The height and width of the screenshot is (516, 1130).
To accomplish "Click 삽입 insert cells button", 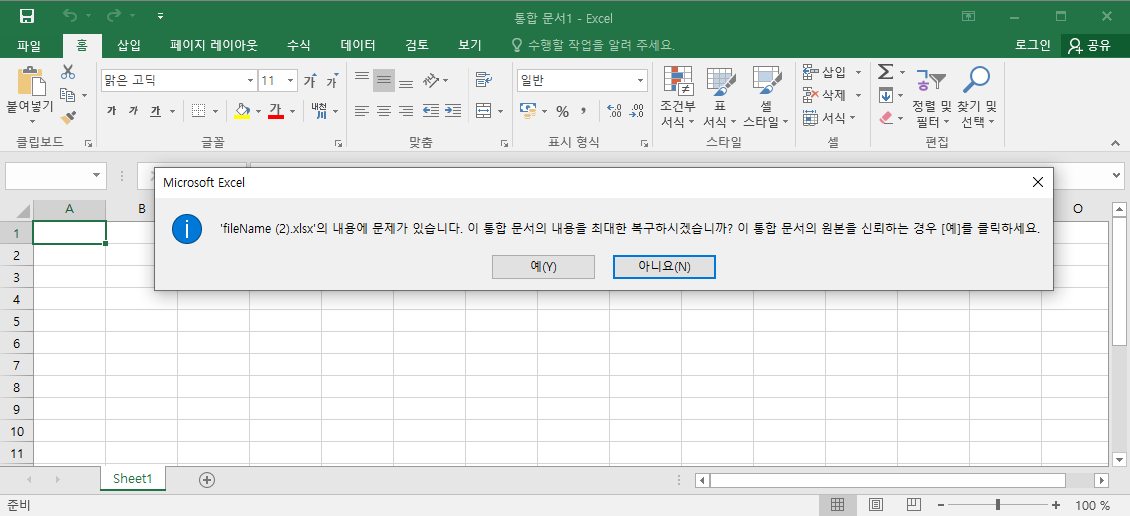I will [x=824, y=72].
